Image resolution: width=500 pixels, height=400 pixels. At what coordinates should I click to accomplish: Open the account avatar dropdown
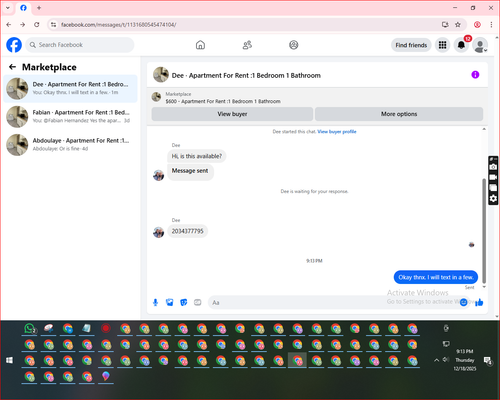pos(480,45)
